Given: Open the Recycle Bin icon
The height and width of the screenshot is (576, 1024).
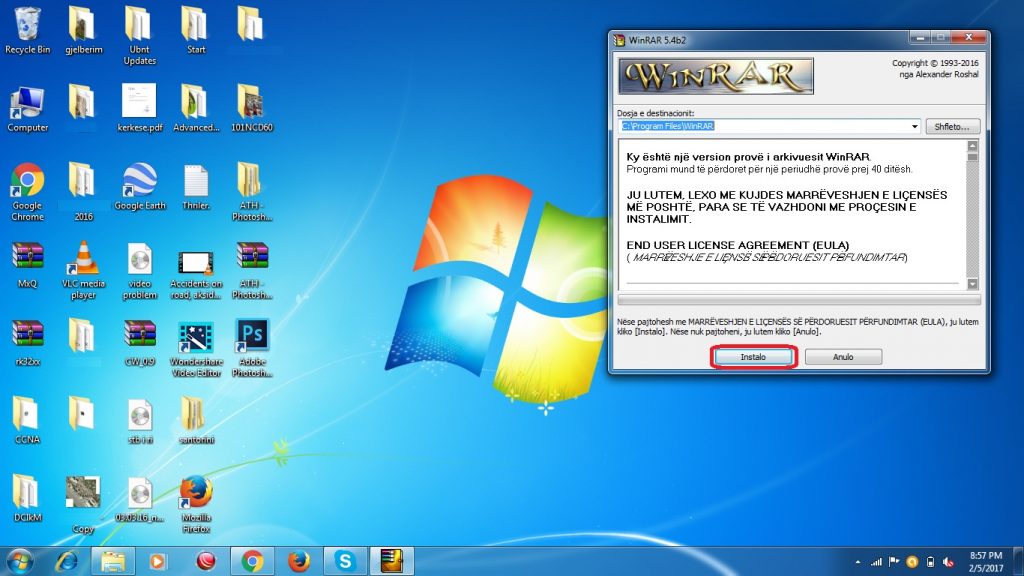Looking at the screenshot, I should click(x=27, y=30).
